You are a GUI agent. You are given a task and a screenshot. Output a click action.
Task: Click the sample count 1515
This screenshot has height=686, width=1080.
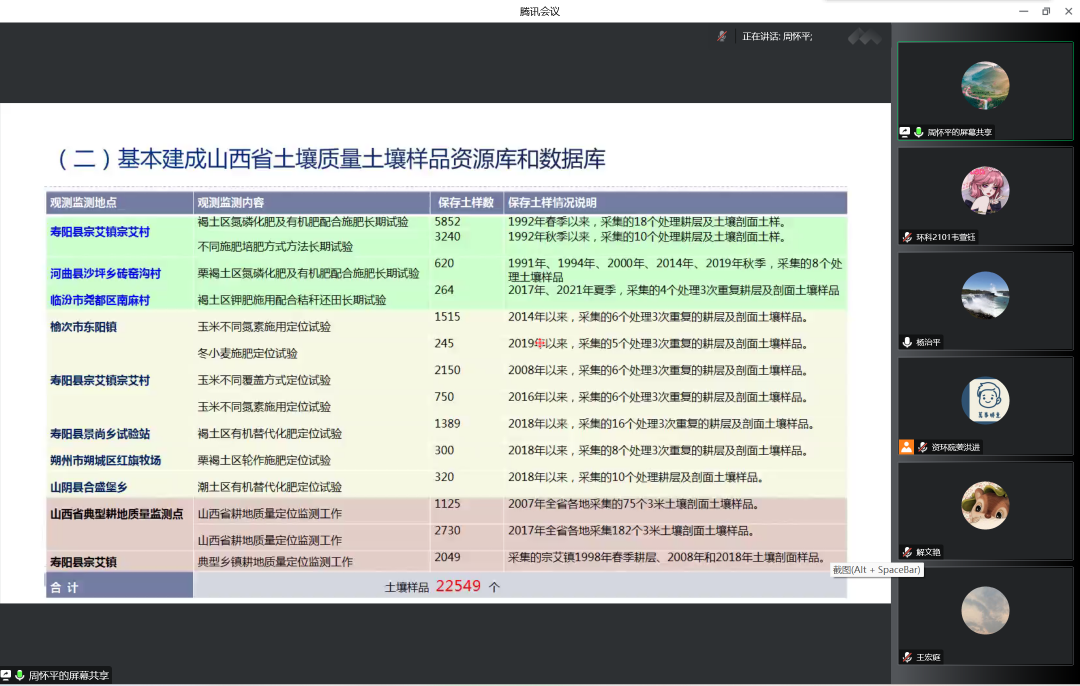point(447,317)
